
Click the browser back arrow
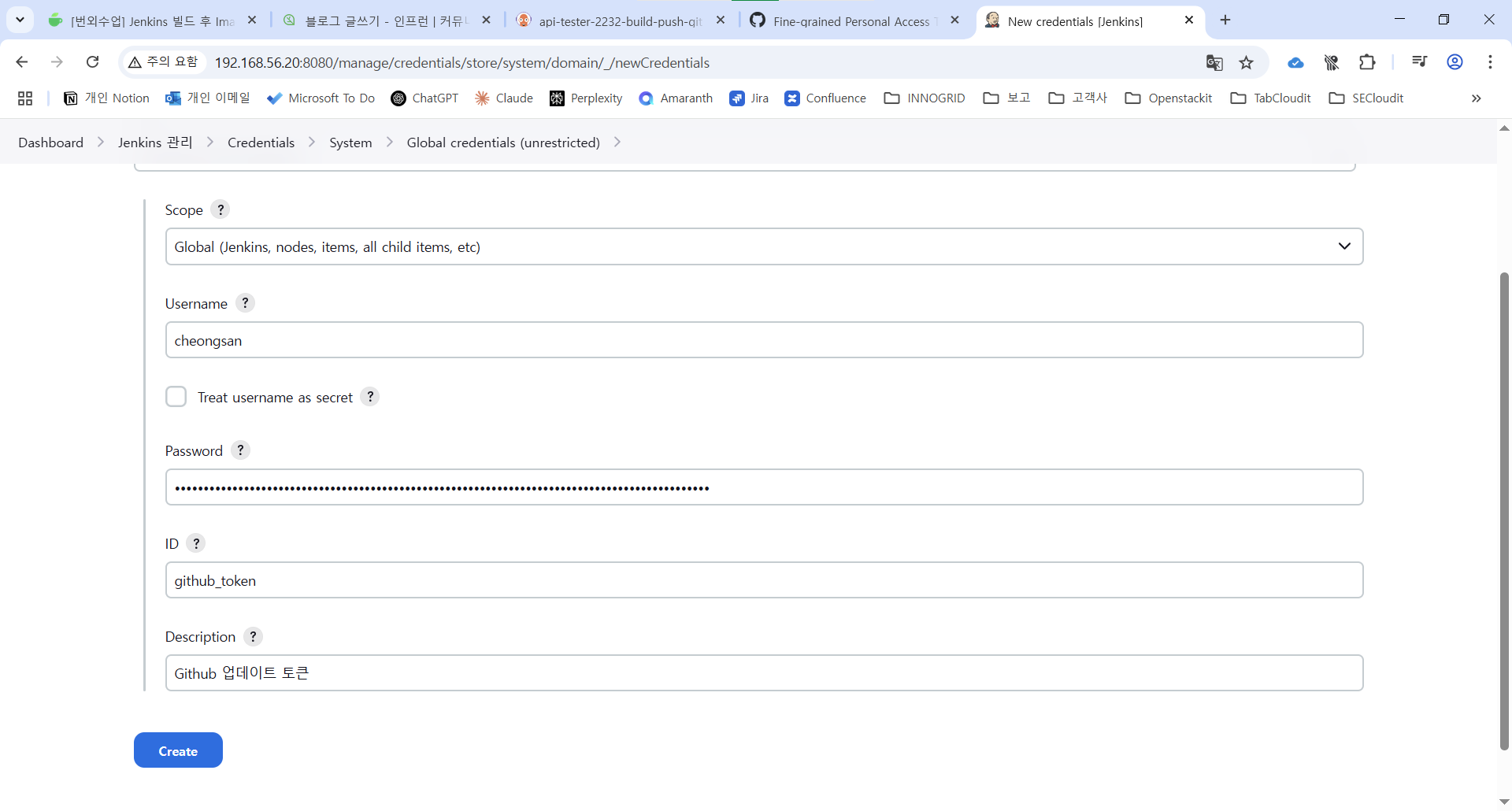22,62
